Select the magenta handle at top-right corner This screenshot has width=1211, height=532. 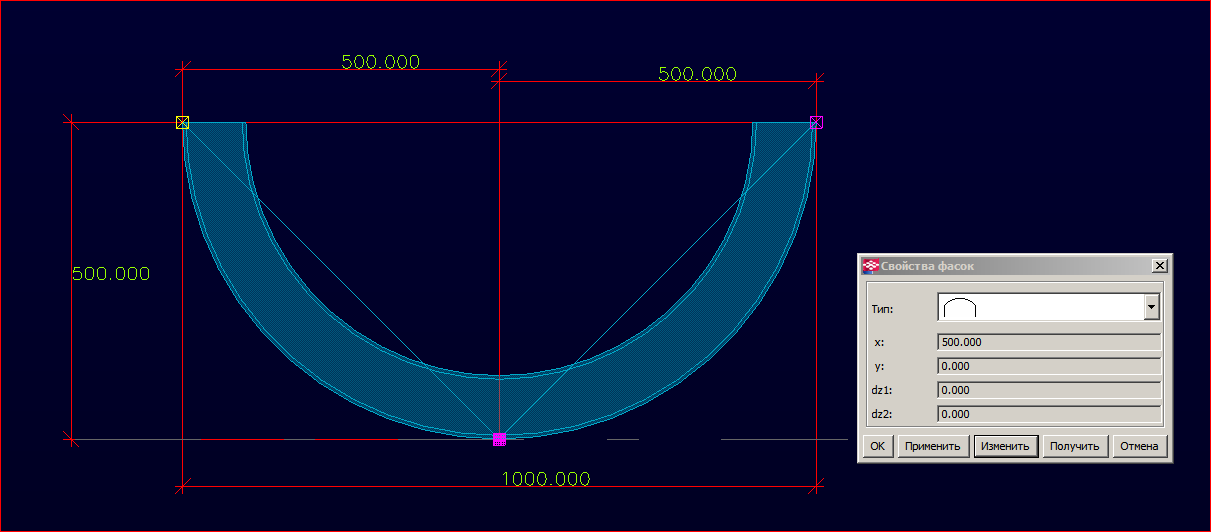click(x=816, y=122)
